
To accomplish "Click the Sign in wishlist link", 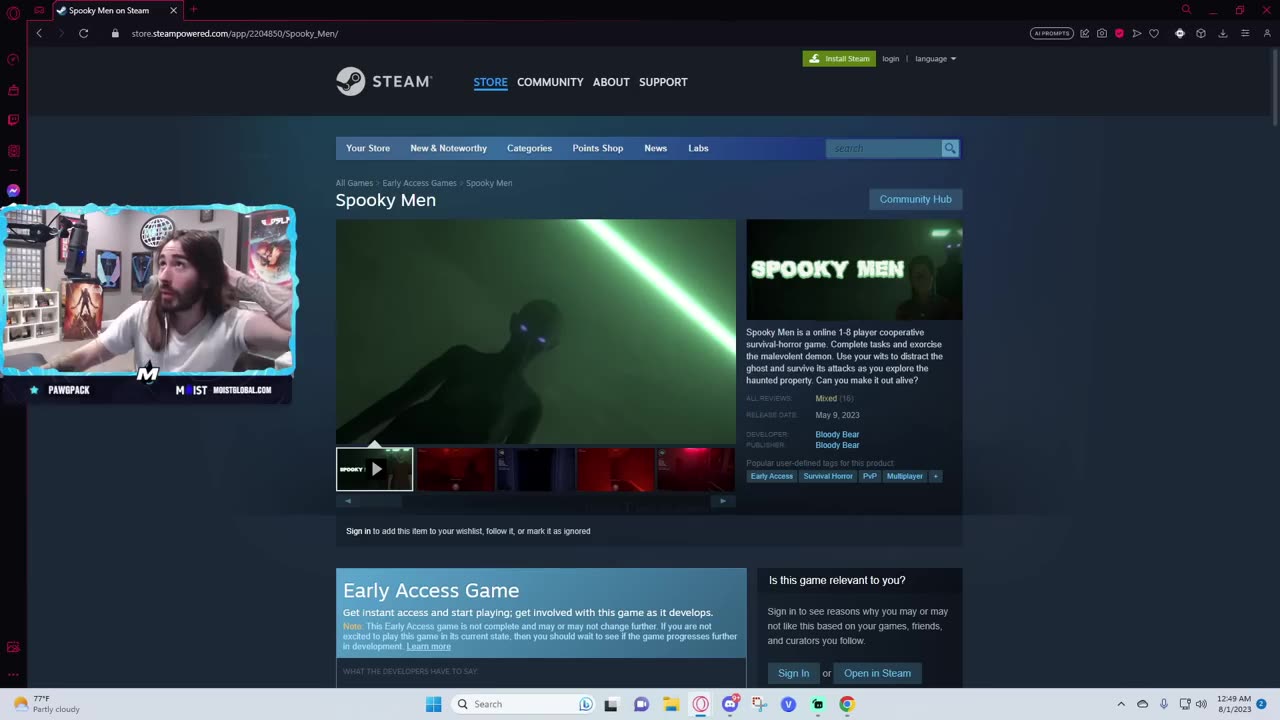I will click(358, 531).
